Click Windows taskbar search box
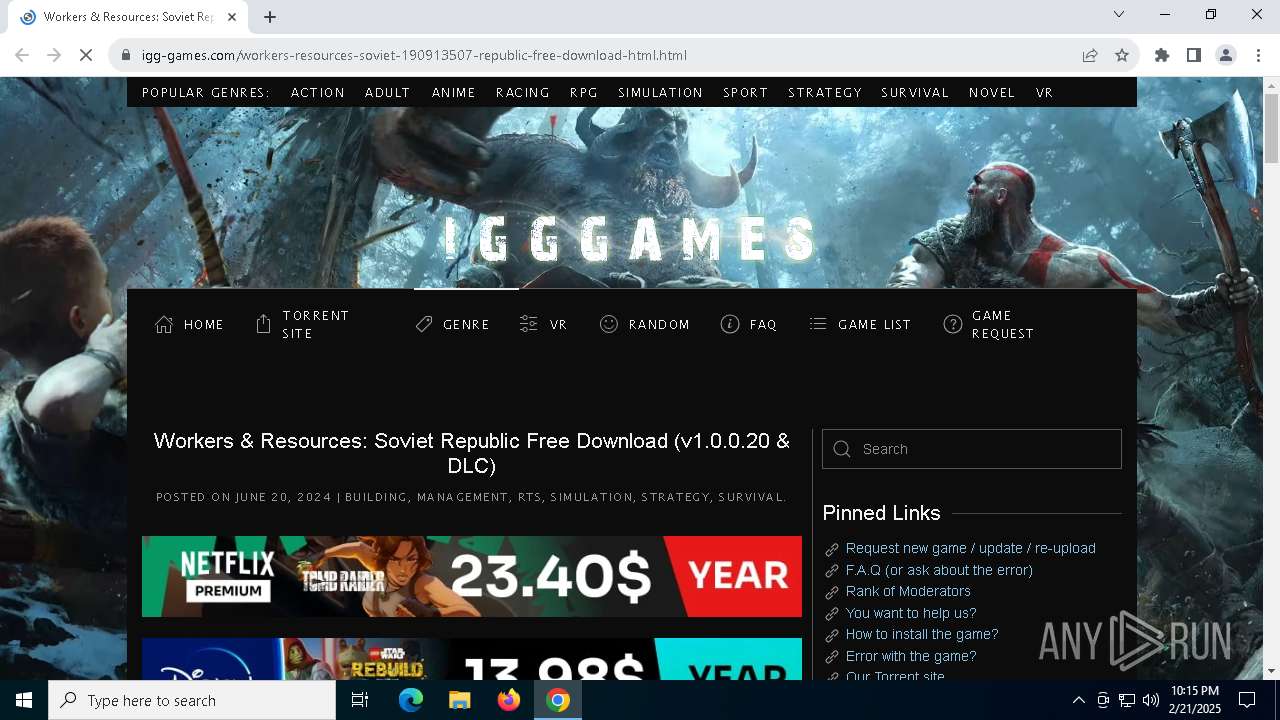 192,700
